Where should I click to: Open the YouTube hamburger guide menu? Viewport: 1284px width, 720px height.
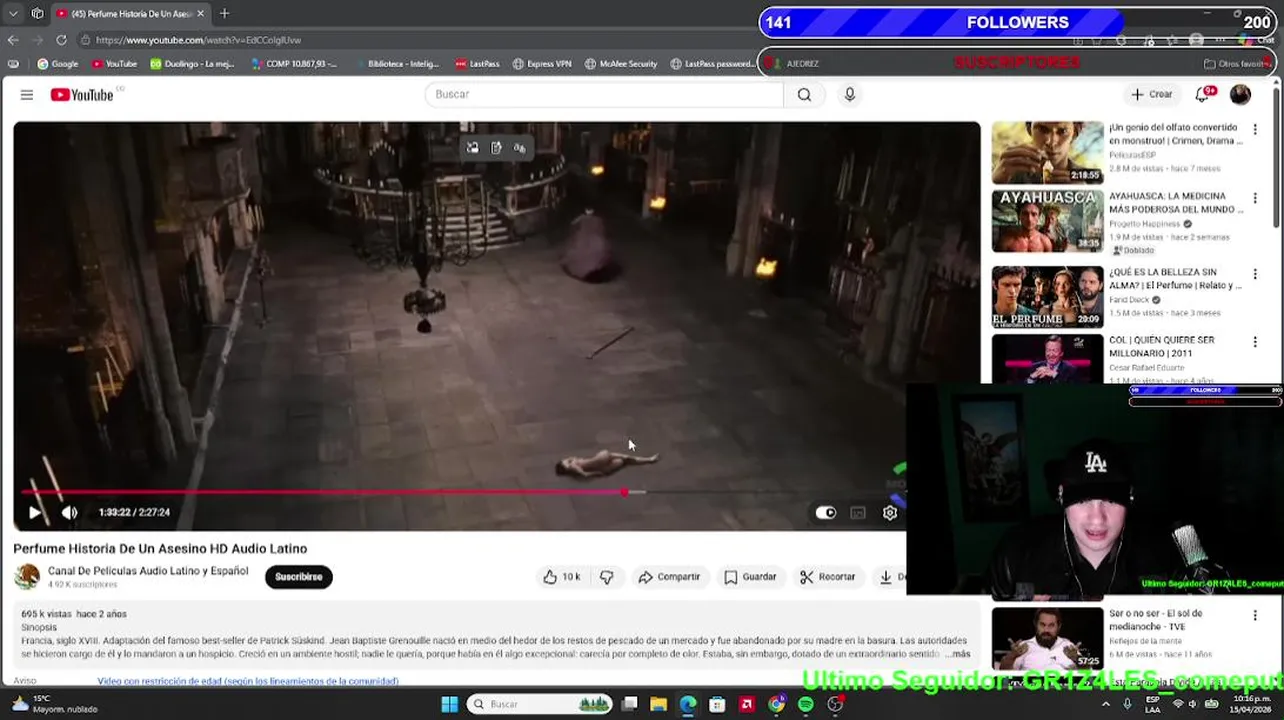[x=27, y=95]
